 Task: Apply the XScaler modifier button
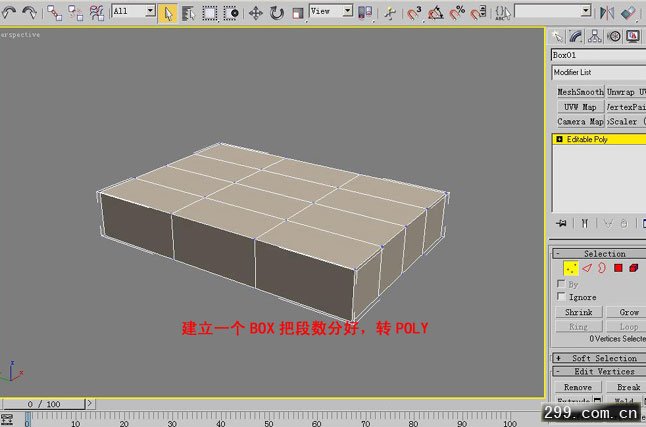click(x=626, y=122)
